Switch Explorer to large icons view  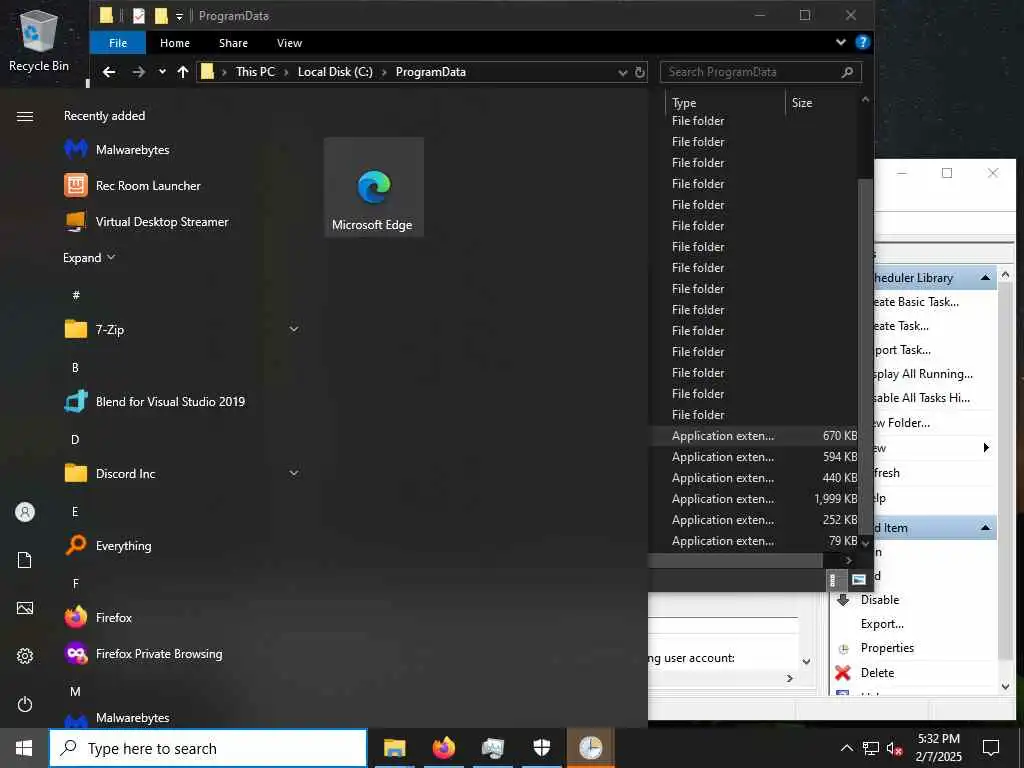click(858, 580)
